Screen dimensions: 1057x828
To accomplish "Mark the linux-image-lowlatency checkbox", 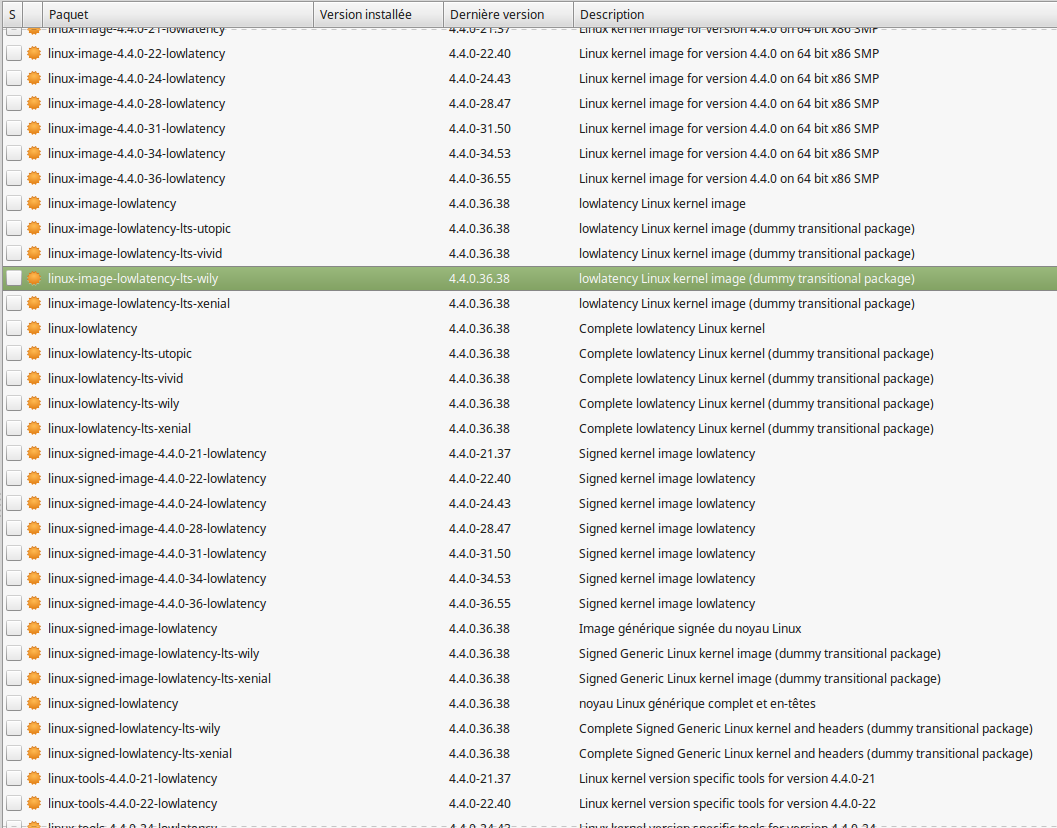I will (x=13, y=204).
